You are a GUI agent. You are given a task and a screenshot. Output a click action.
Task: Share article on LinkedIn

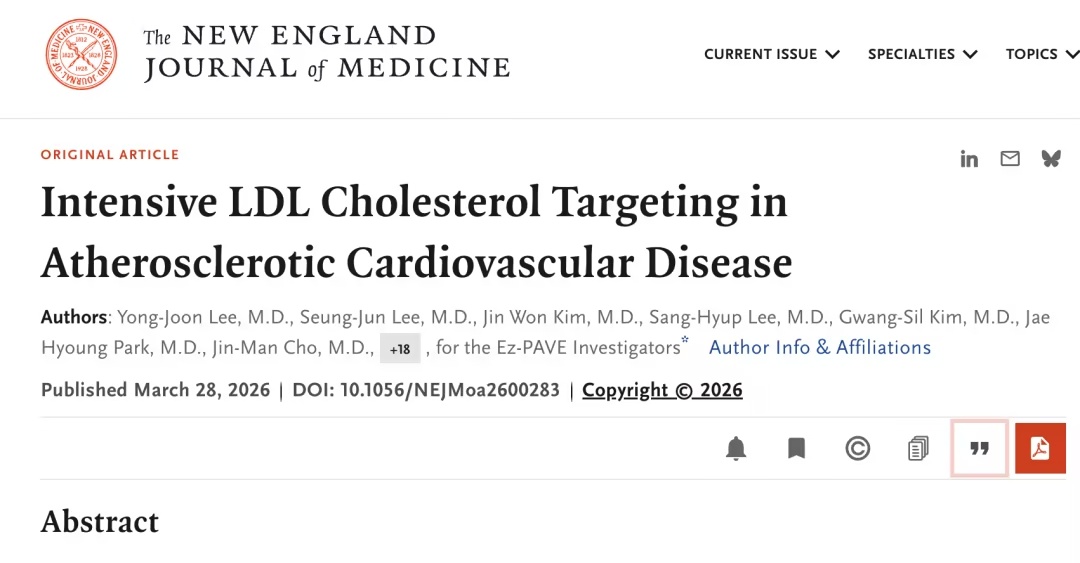coord(969,159)
